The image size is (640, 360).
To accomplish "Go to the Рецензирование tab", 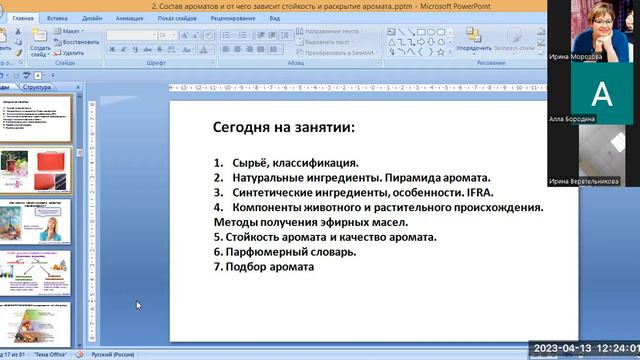I will click(x=233, y=18).
